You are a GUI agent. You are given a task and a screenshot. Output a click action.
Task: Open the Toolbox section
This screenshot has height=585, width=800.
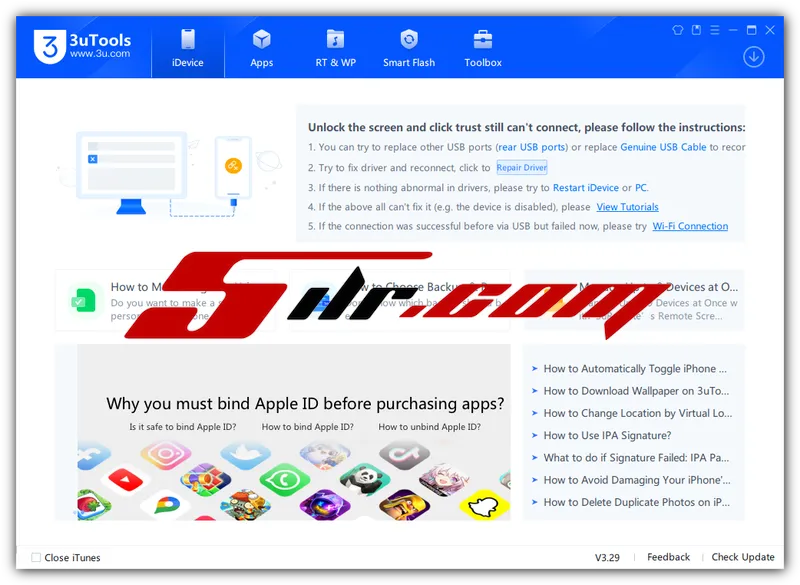(x=483, y=48)
